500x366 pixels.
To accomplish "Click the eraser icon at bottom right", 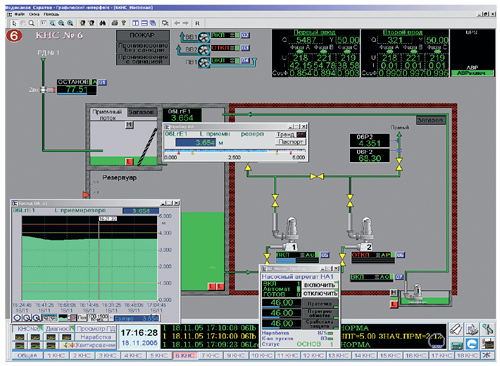I will click(x=456, y=329).
